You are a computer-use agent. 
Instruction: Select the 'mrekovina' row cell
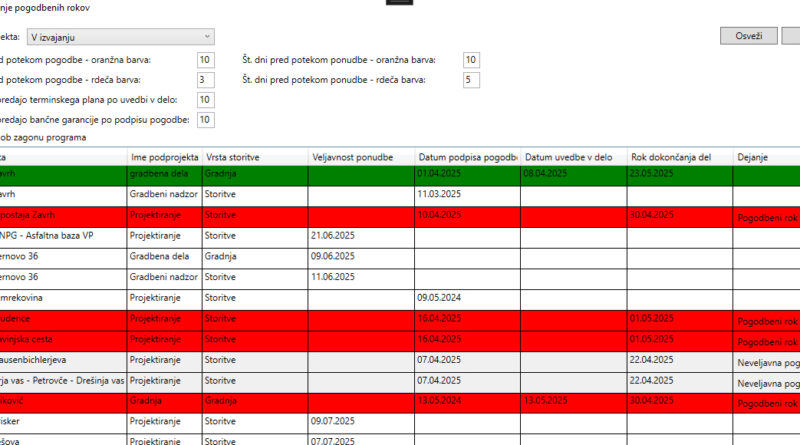coord(63,300)
